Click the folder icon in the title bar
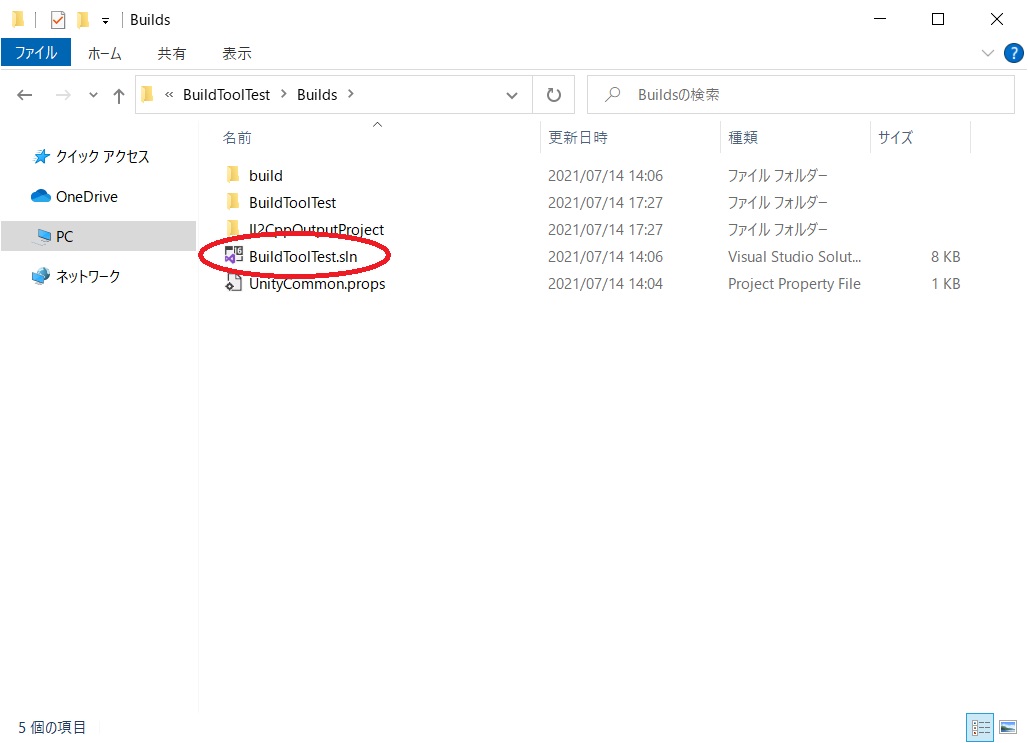Image resolution: width=1028 pixels, height=743 pixels. [18, 20]
